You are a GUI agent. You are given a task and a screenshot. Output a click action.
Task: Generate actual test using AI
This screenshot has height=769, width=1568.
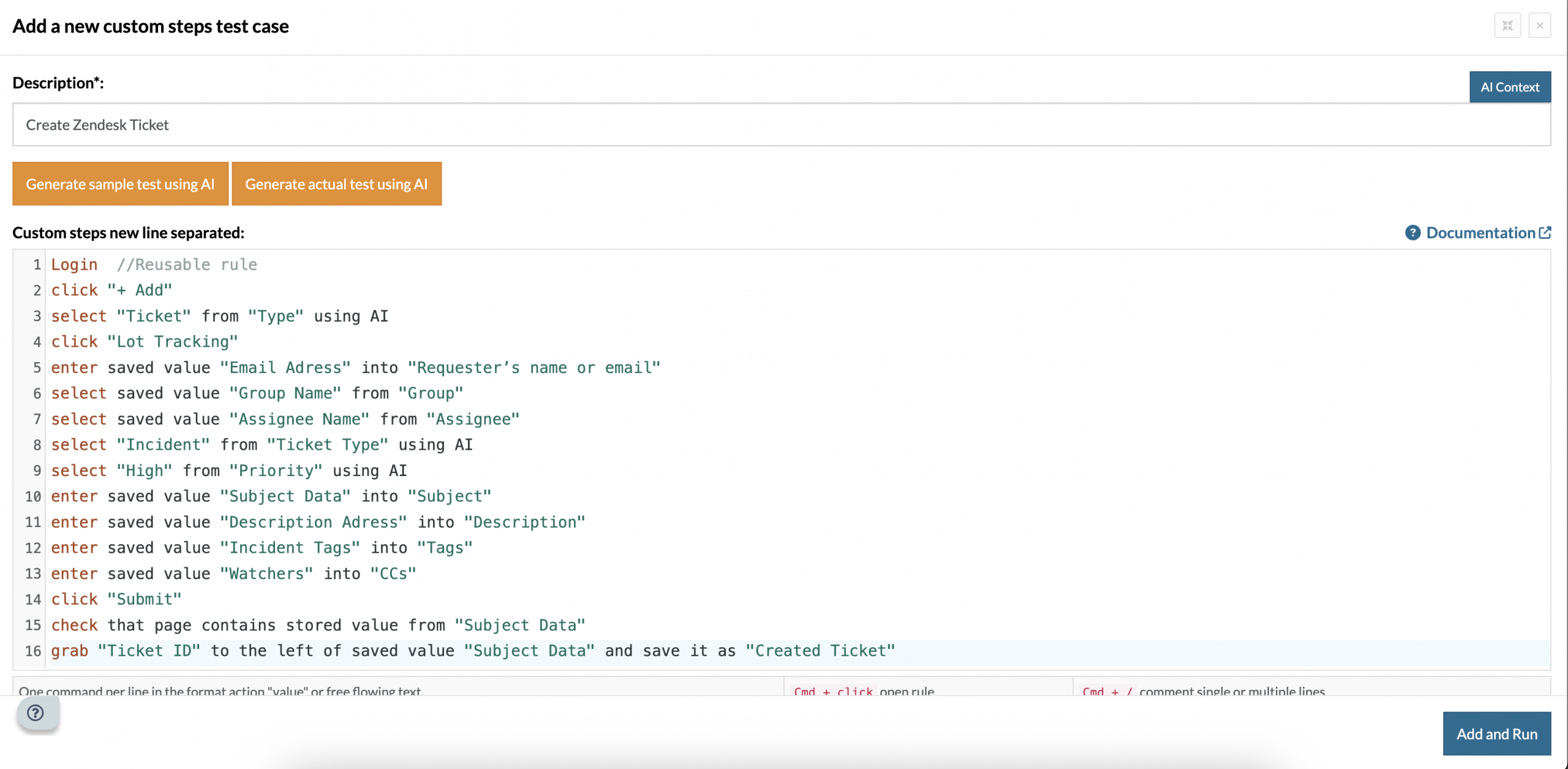336,184
